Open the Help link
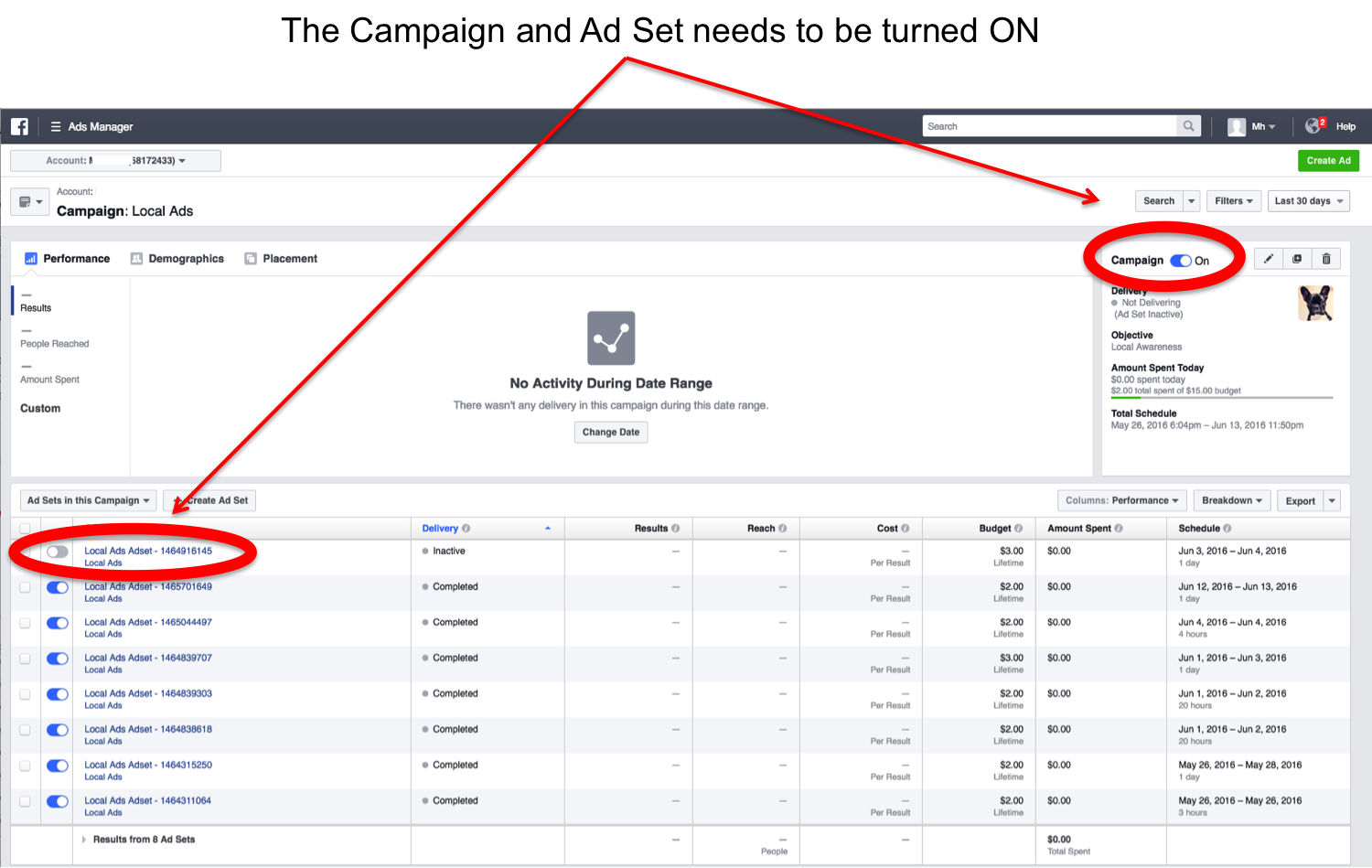This screenshot has width=1372, height=868. point(1345,127)
